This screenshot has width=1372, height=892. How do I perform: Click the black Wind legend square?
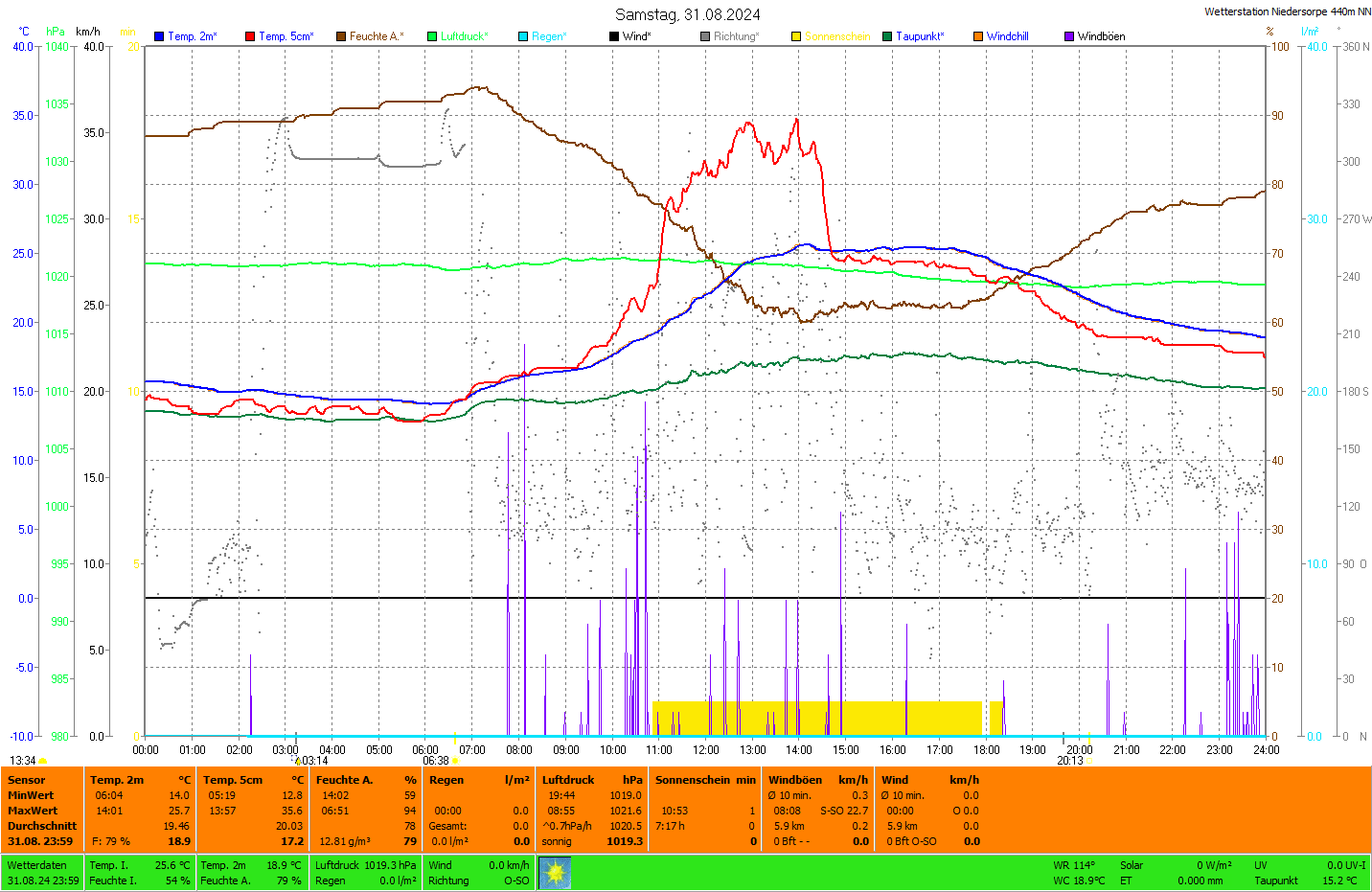[x=614, y=36]
